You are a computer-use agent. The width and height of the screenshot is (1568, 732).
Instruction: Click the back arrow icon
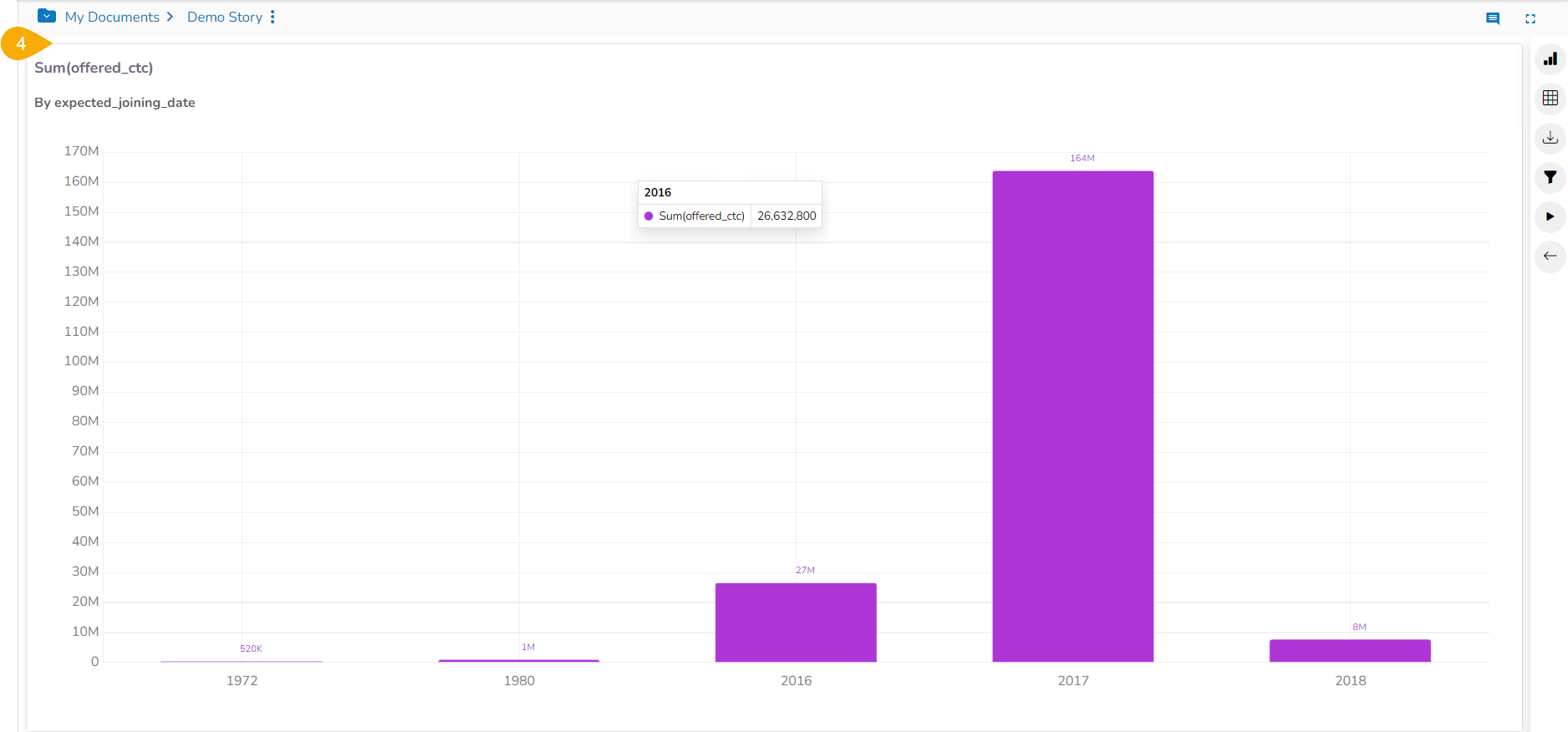pos(1550,256)
